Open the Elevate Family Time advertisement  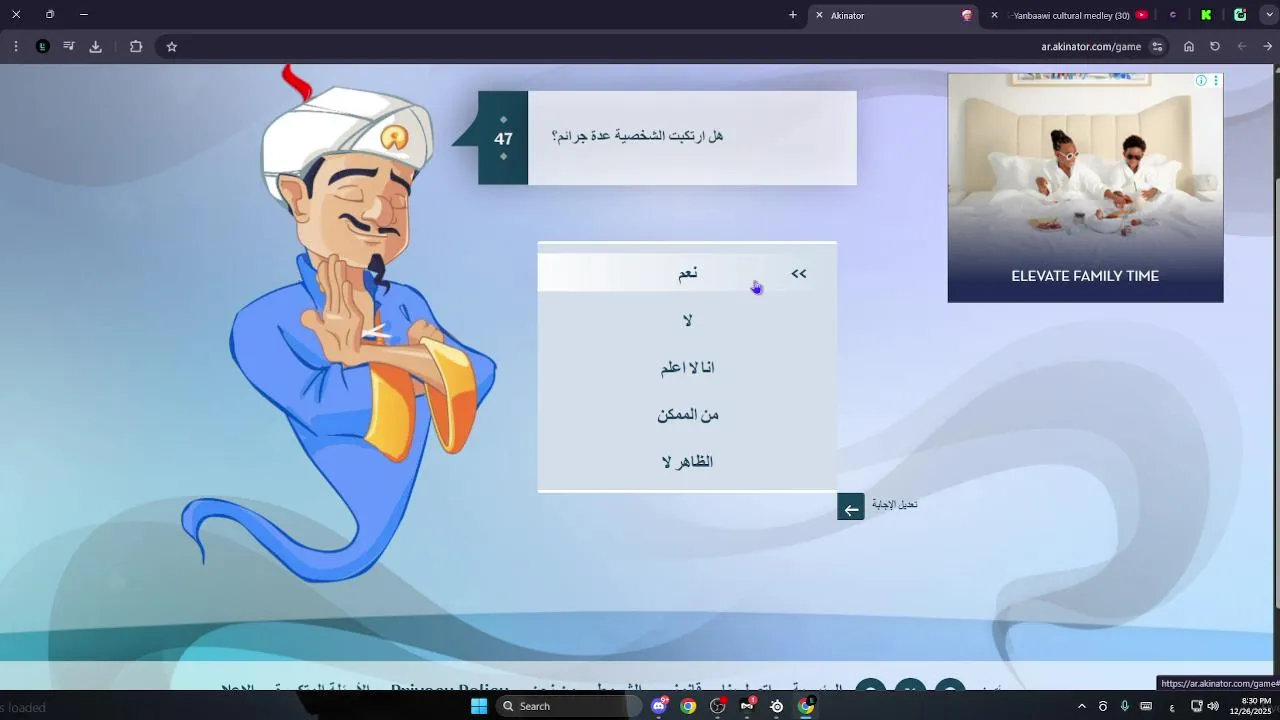[1085, 188]
